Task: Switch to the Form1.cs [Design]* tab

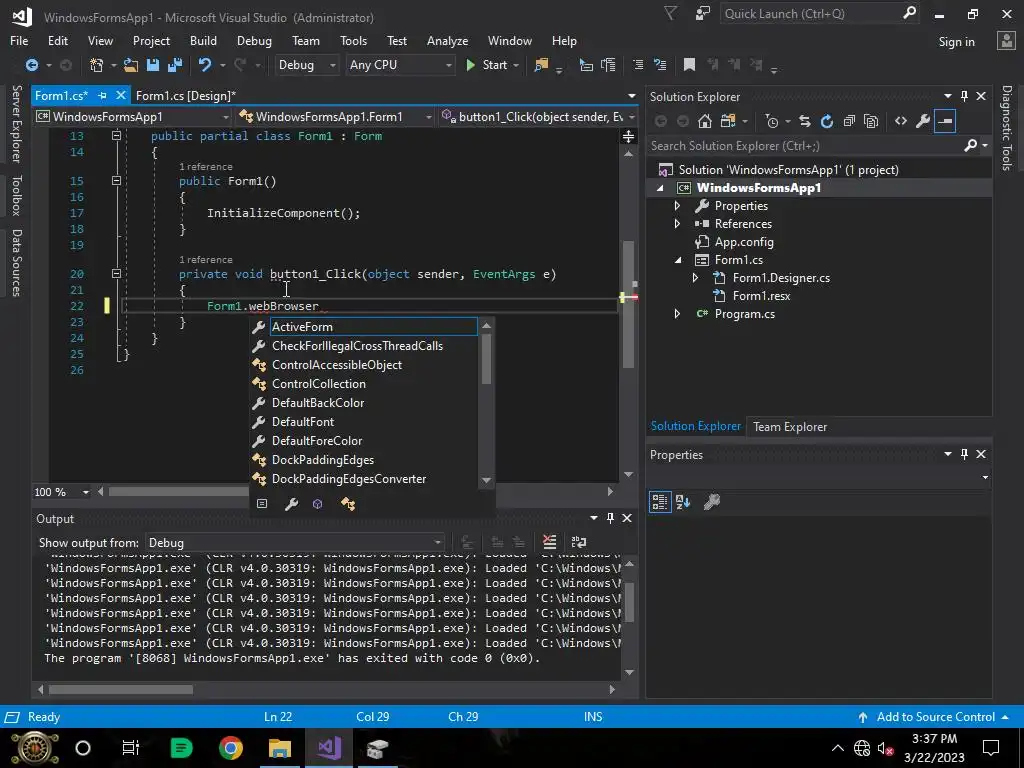Action: (185, 95)
